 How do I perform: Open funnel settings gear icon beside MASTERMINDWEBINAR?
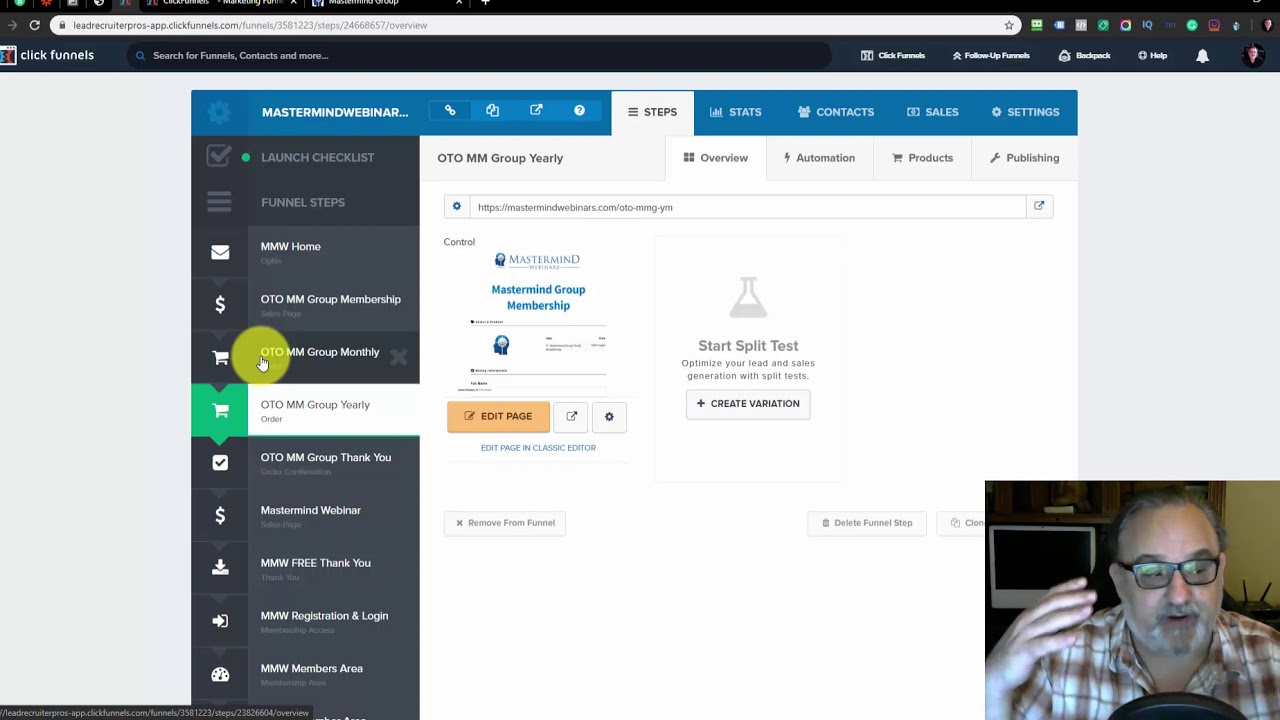click(x=219, y=112)
